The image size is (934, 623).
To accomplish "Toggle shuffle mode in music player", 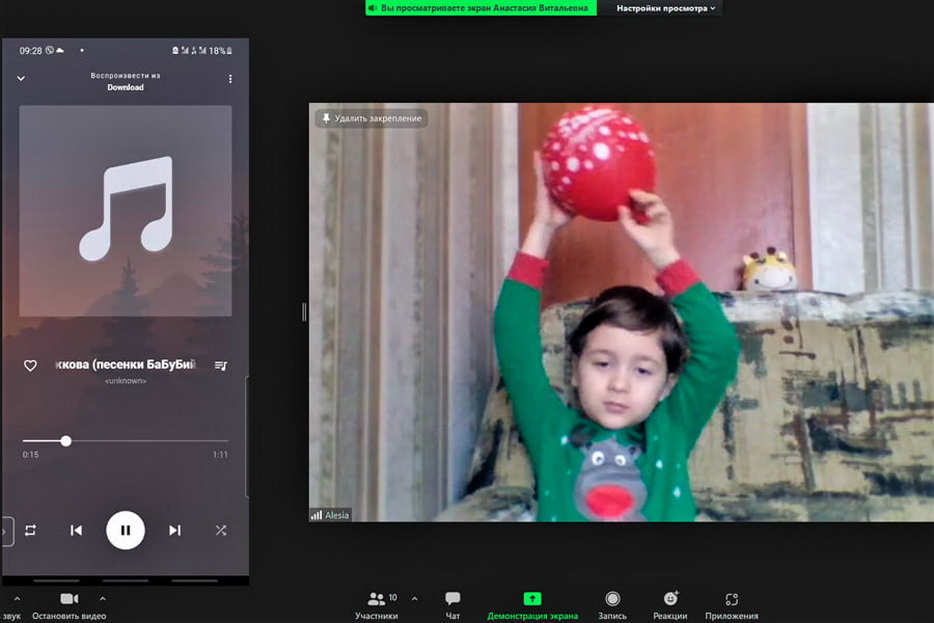I will 221,530.
